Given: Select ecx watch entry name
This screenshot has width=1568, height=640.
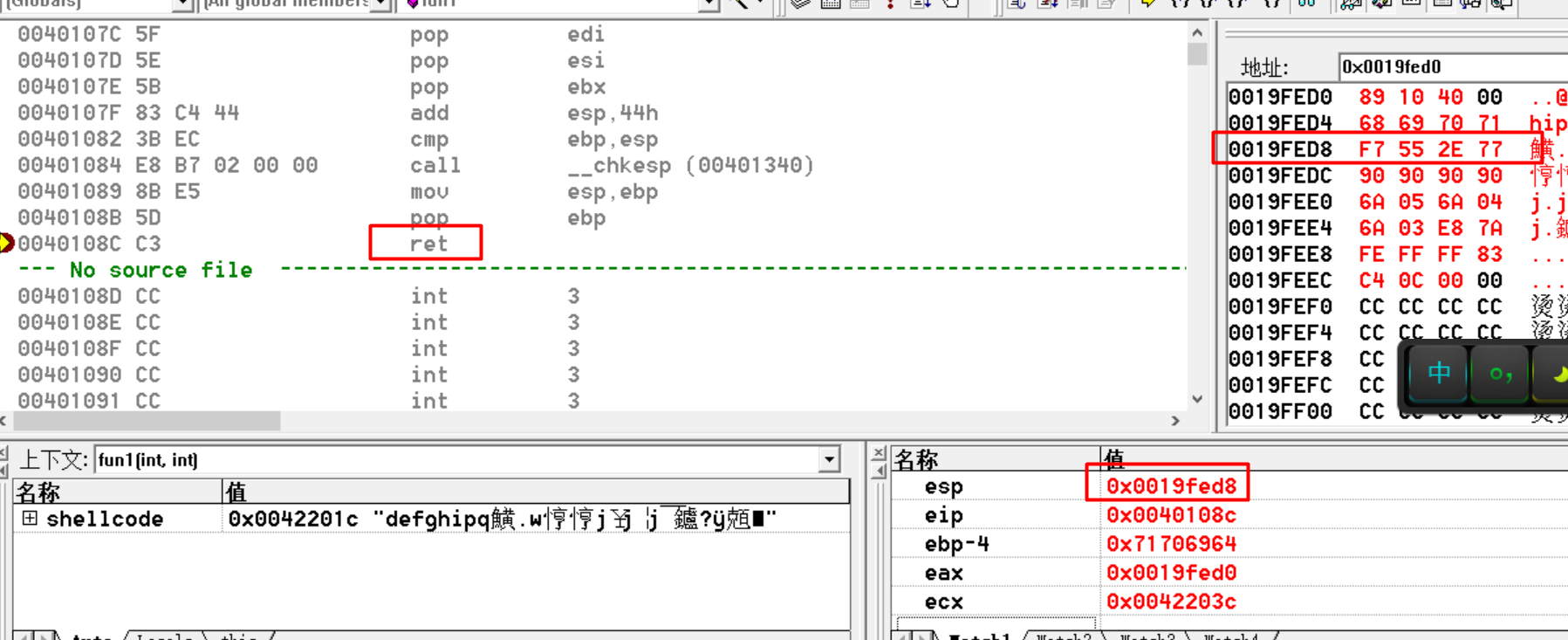Looking at the screenshot, I should (x=944, y=602).
